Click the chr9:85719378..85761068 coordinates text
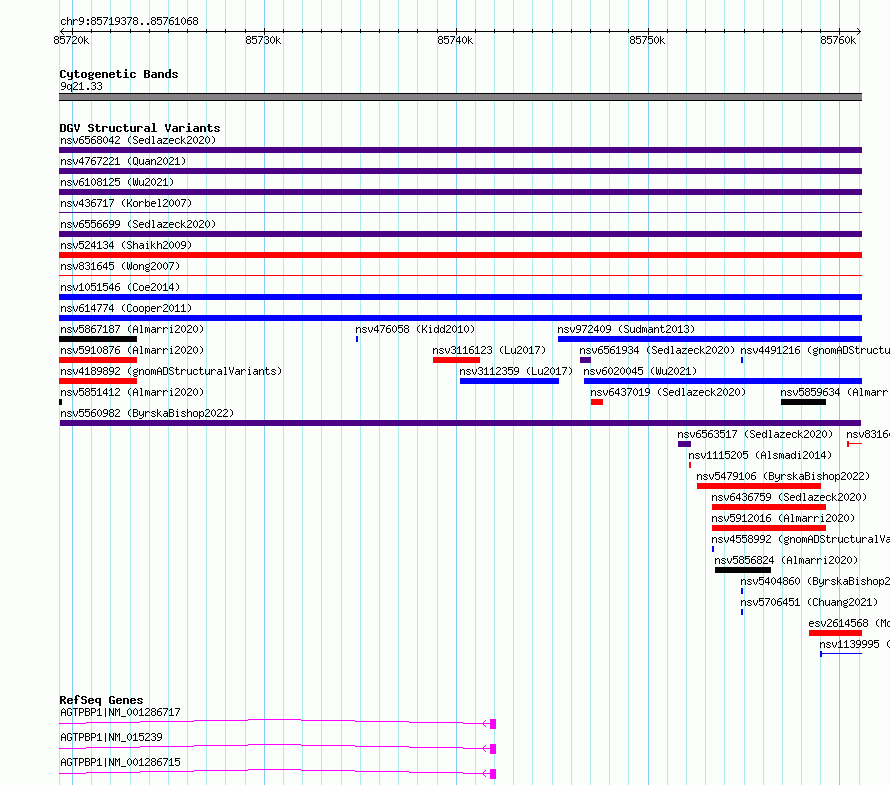 click(129, 21)
